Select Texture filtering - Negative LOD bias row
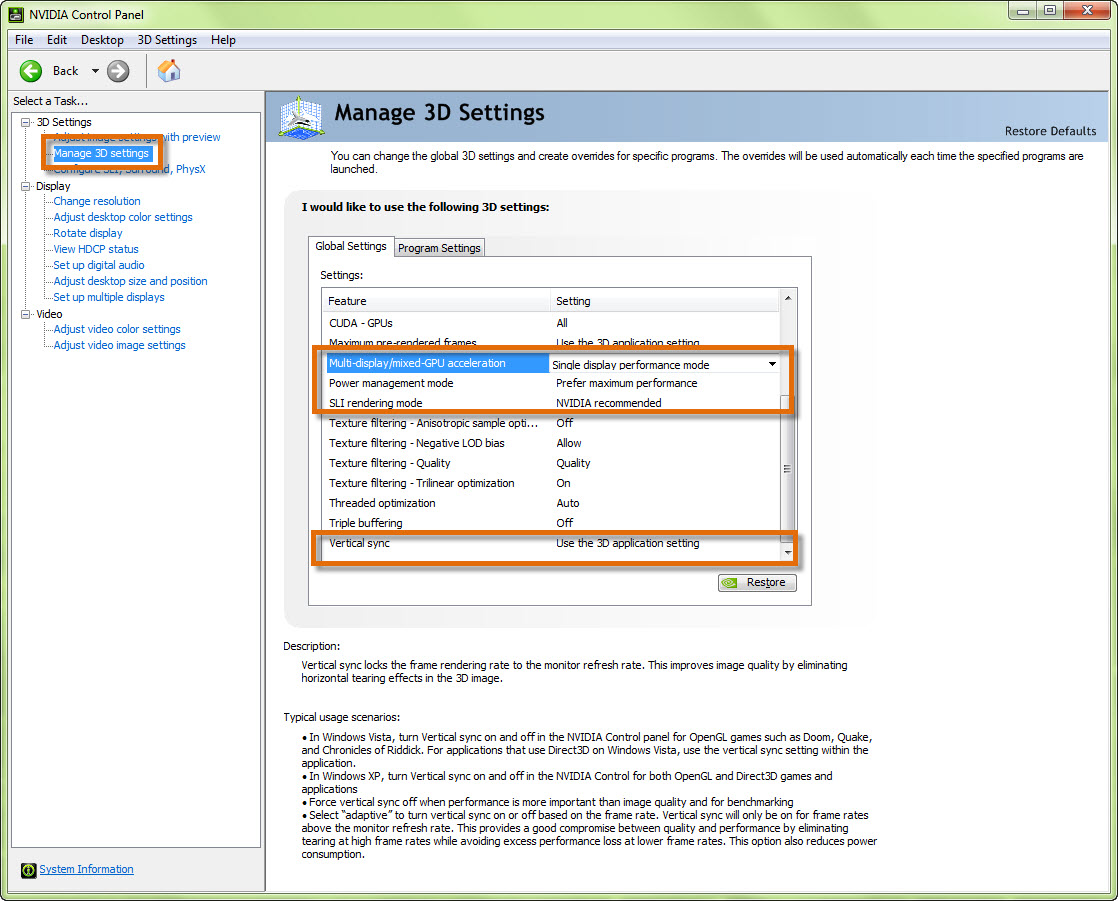 [x=552, y=443]
